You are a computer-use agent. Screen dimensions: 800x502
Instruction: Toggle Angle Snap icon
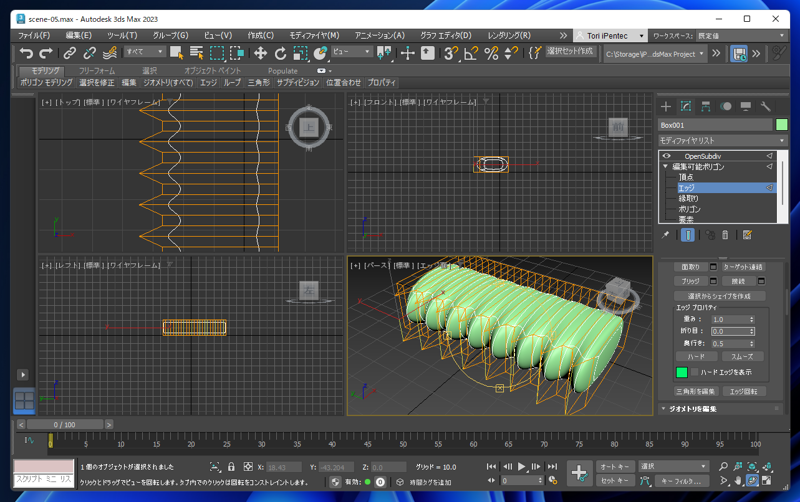tap(471, 53)
